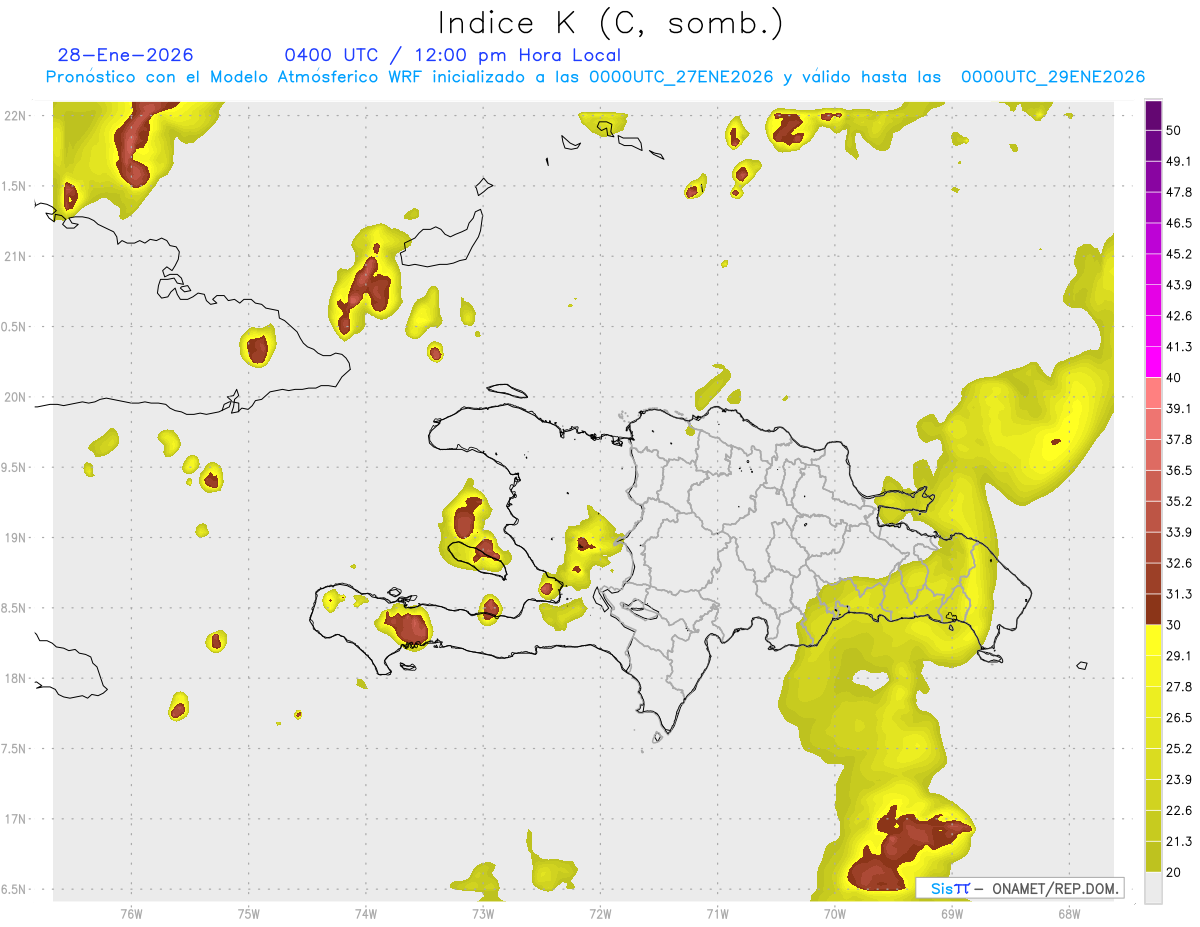Click legend value '49.1'
This screenshot has height=927, width=1200.
pyautogui.click(x=1179, y=161)
